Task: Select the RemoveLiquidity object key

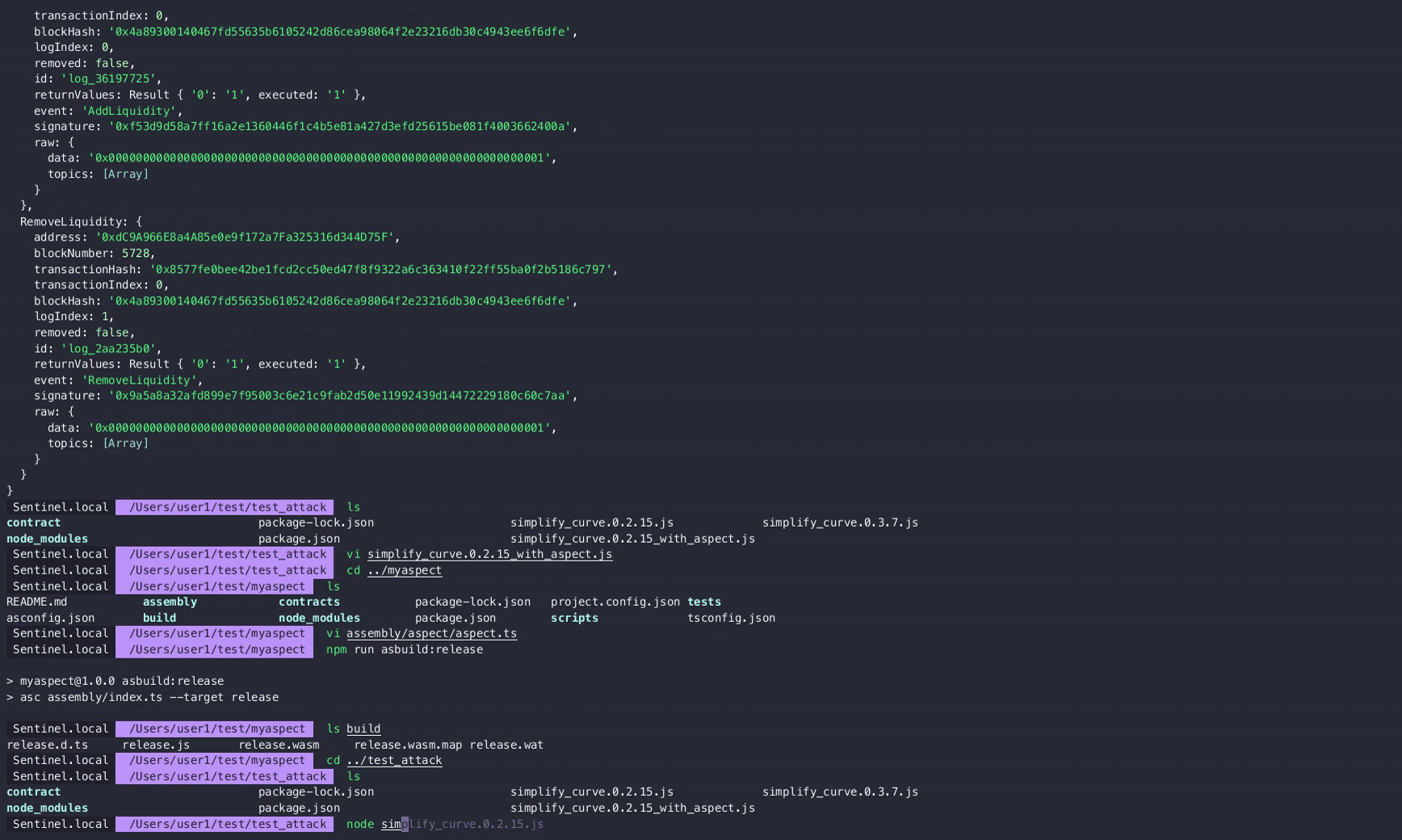Action: 73,221
